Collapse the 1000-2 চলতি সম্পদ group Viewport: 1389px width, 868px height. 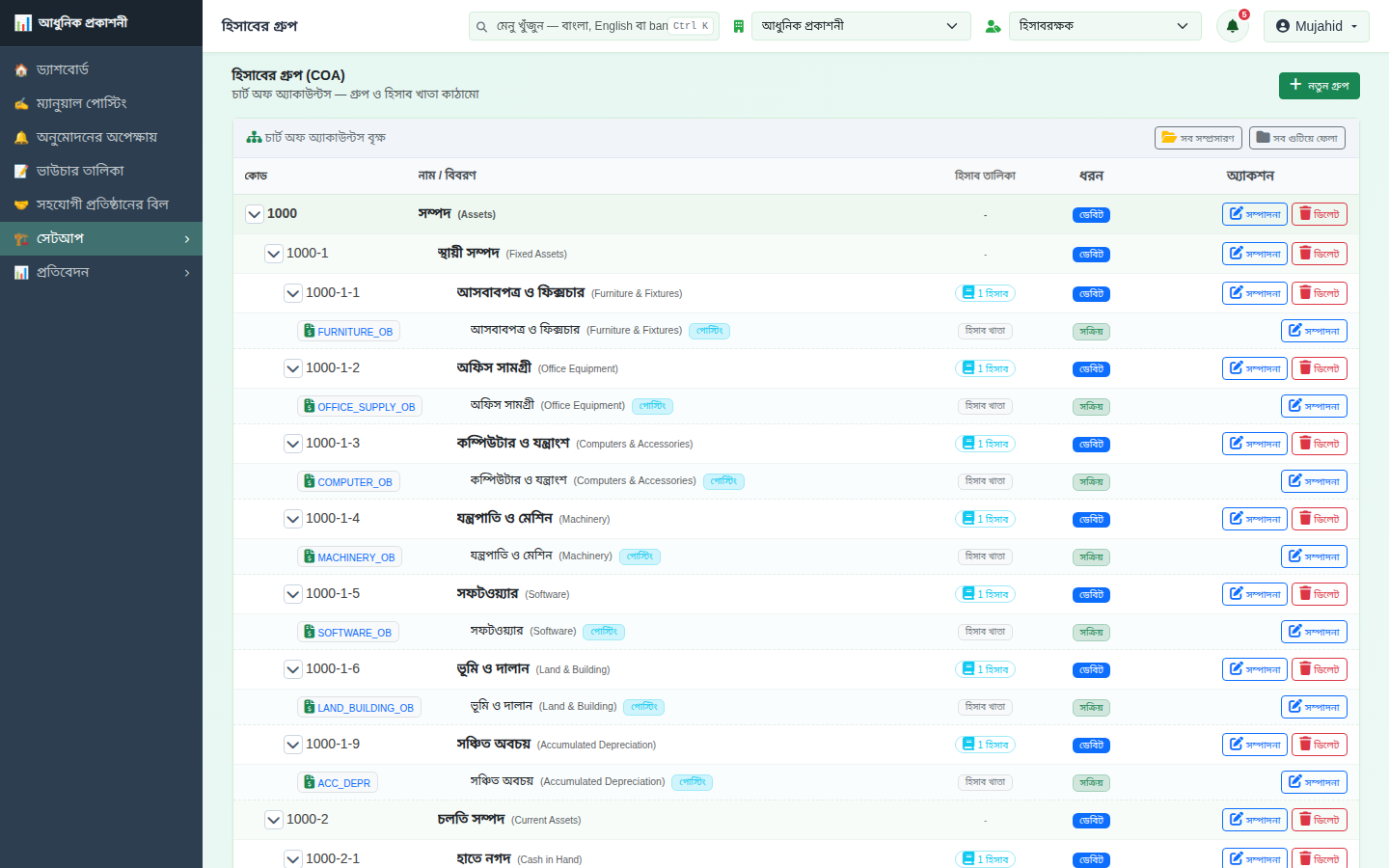273,820
